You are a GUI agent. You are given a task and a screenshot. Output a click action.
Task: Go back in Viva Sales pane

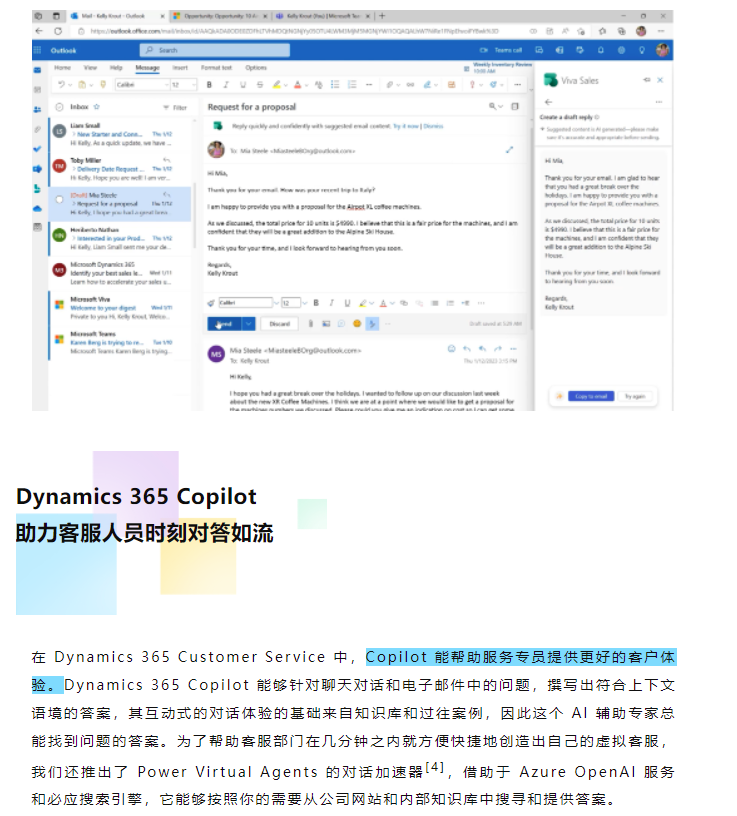click(548, 102)
